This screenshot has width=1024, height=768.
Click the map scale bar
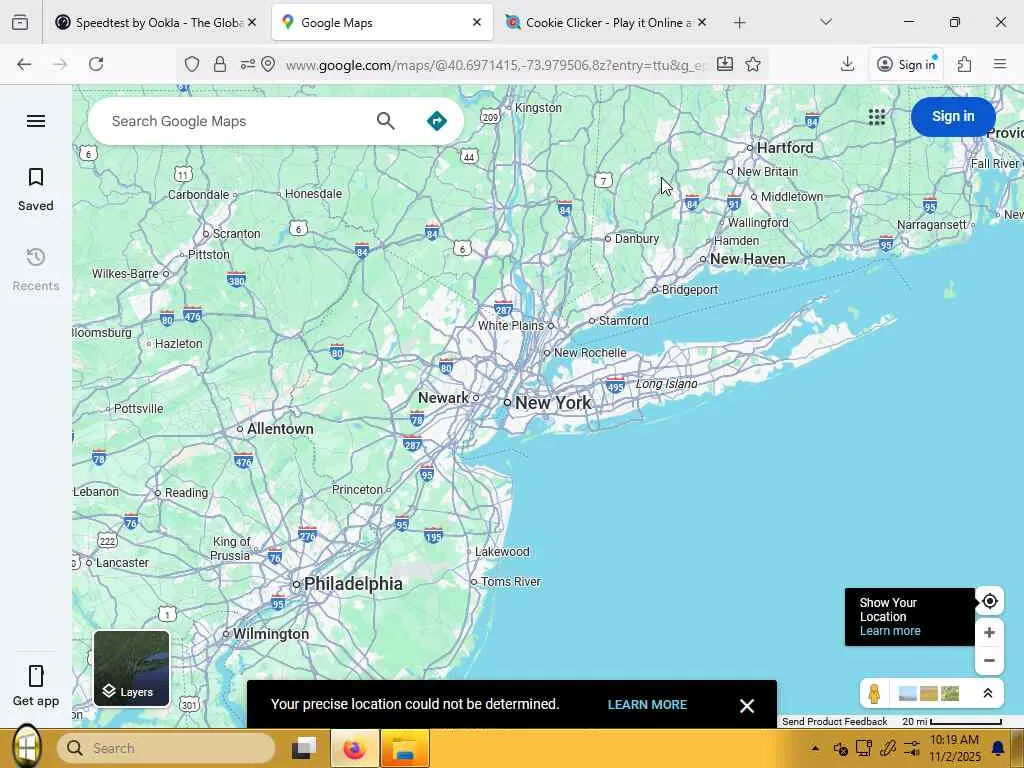coord(952,722)
